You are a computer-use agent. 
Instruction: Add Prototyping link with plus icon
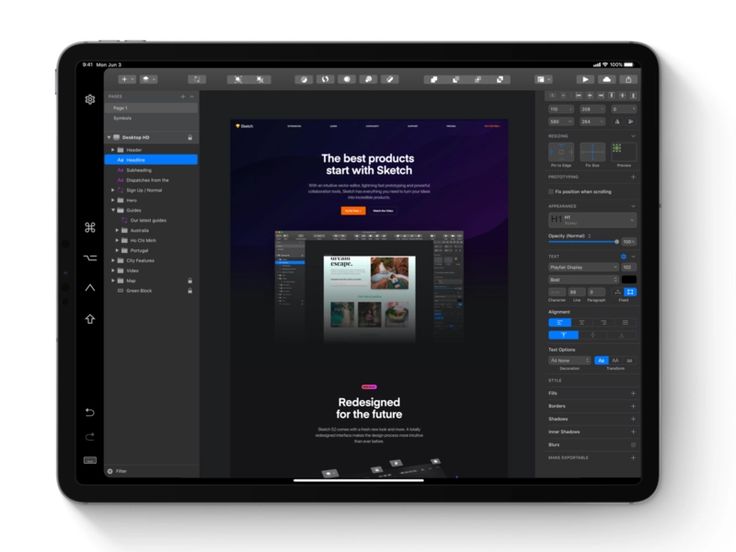coord(633,177)
